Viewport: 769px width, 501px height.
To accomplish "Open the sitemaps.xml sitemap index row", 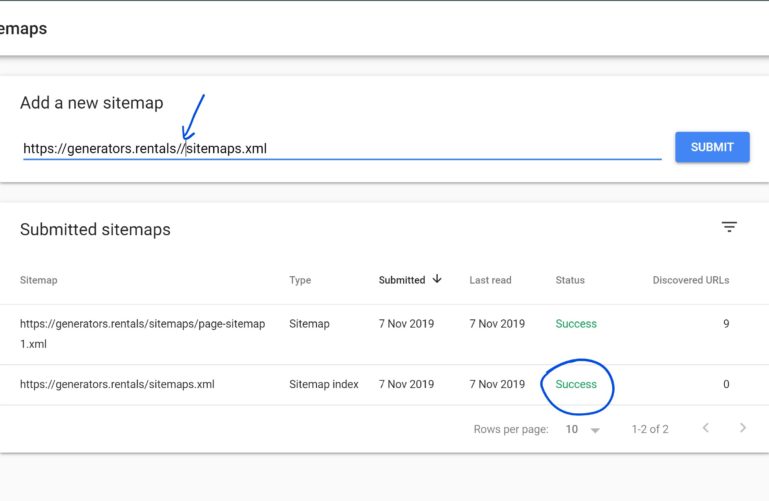I will click(x=117, y=384).
